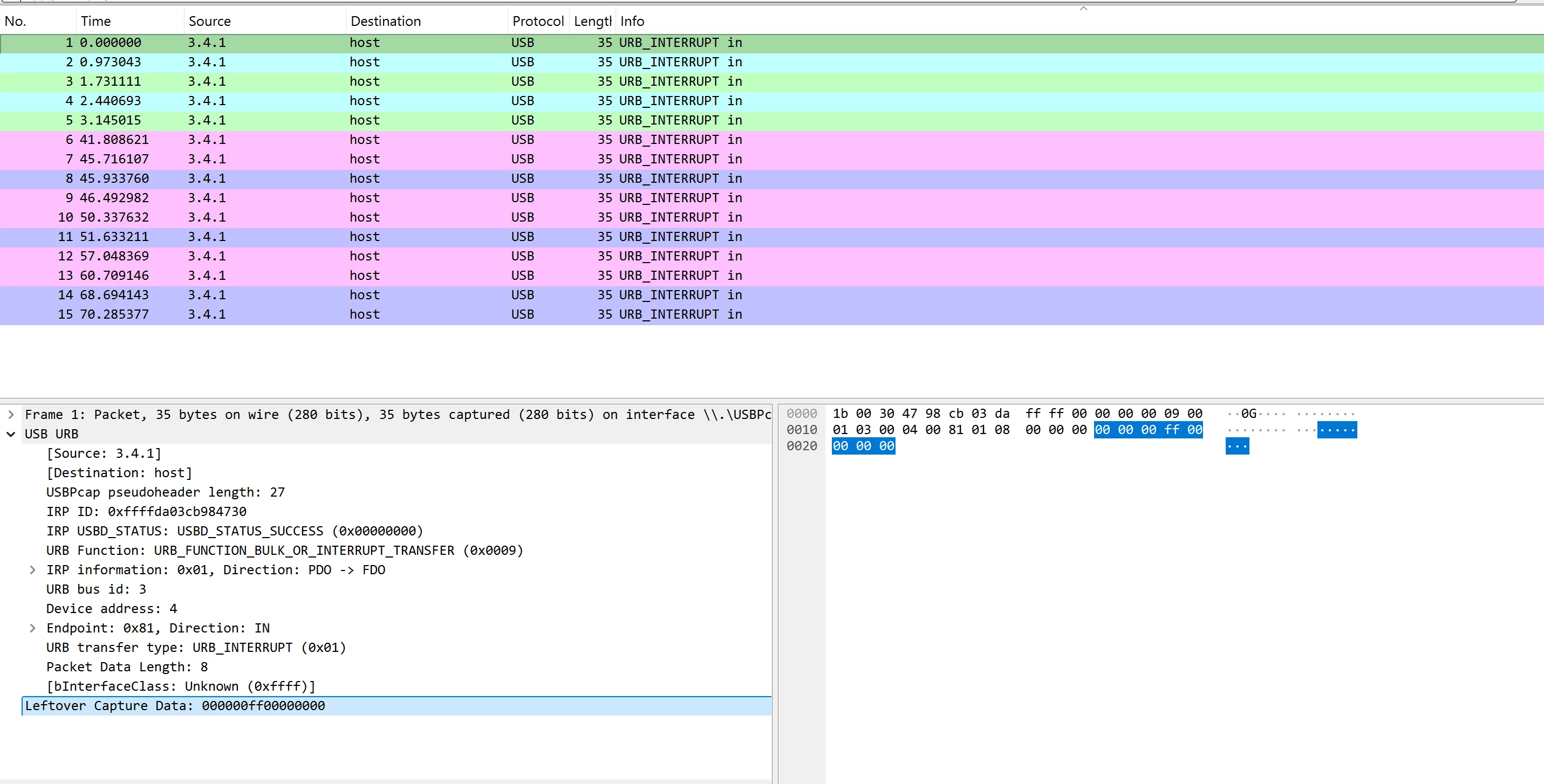
Task: Click the Protocol column header
Action: [x=538, y=22]
